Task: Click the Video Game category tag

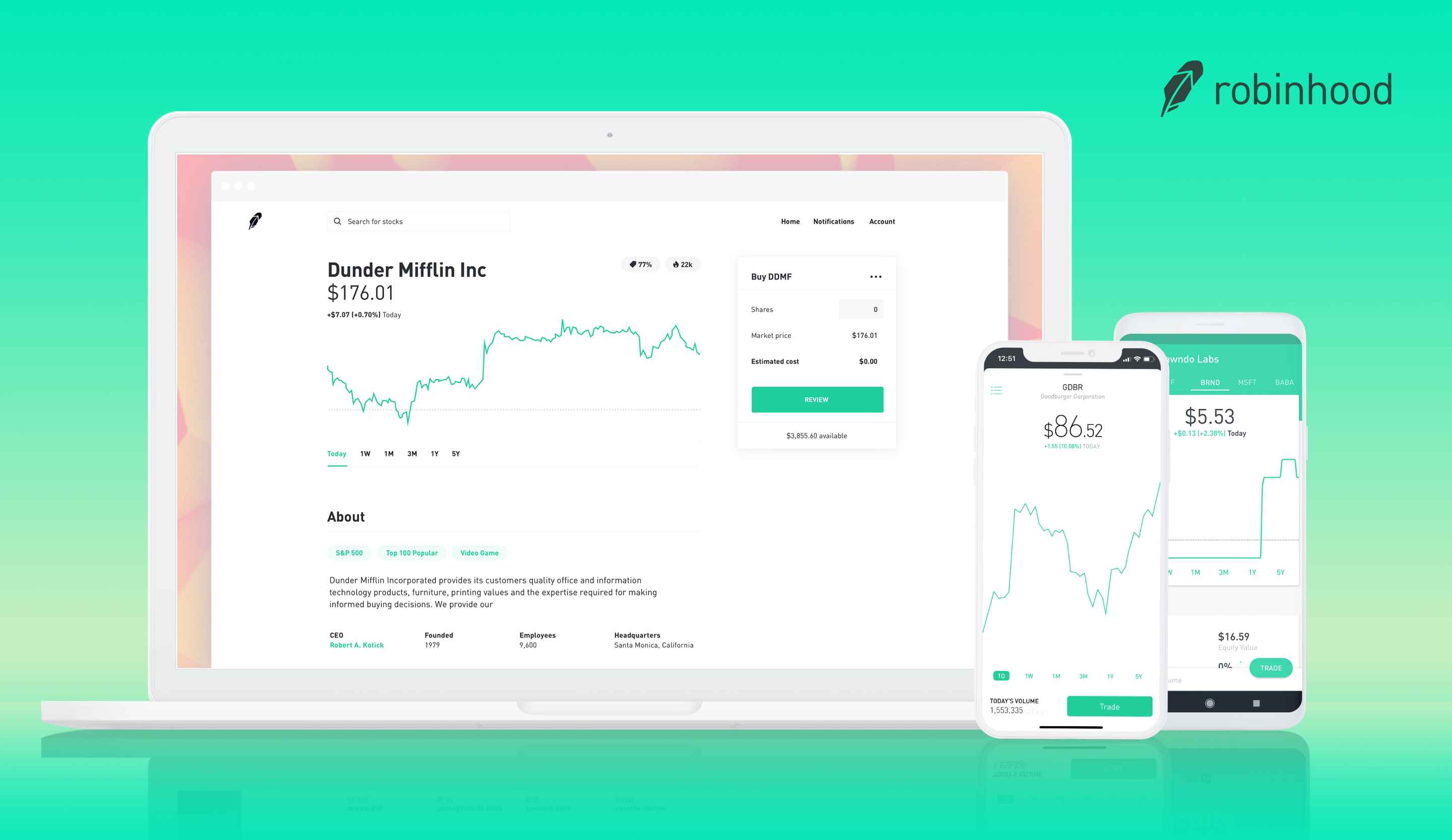Action: click(480, 552)
